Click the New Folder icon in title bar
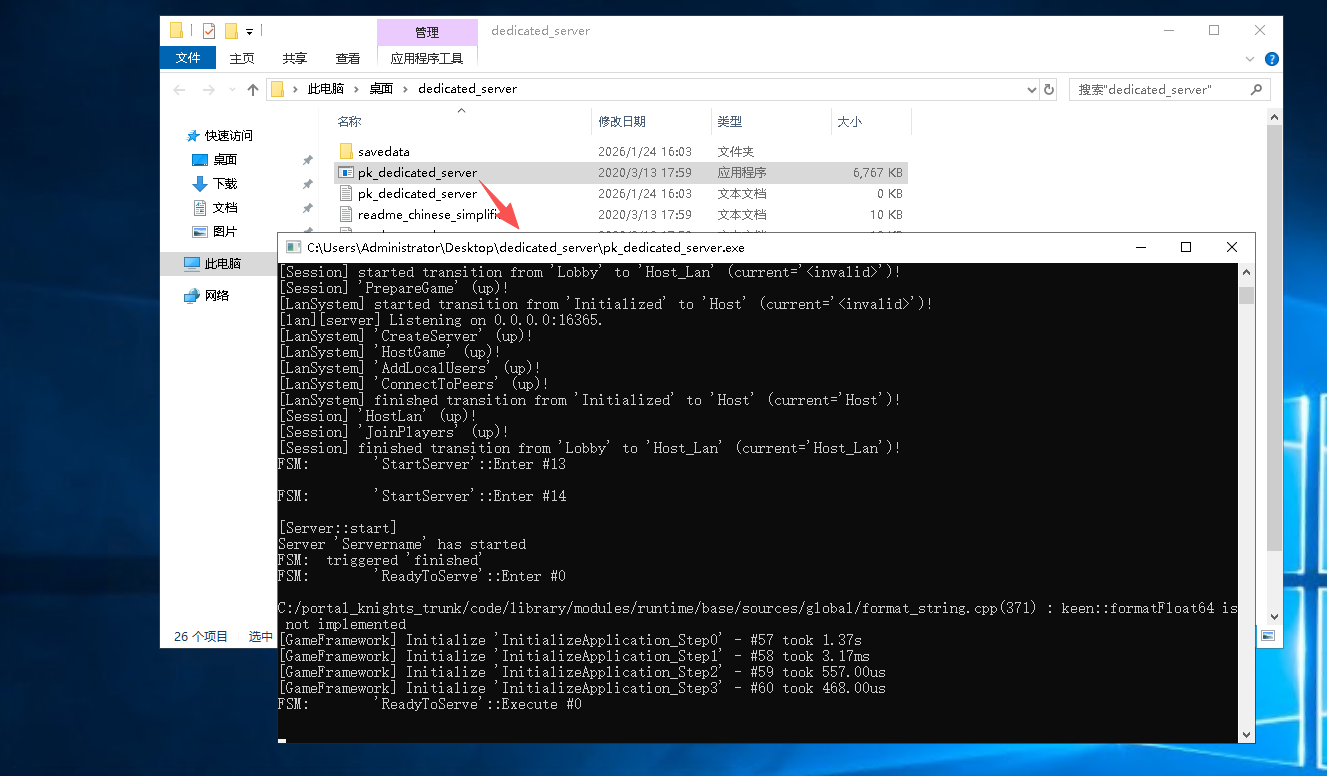This screenshot has width=1327, height=776. coord(231,31)
